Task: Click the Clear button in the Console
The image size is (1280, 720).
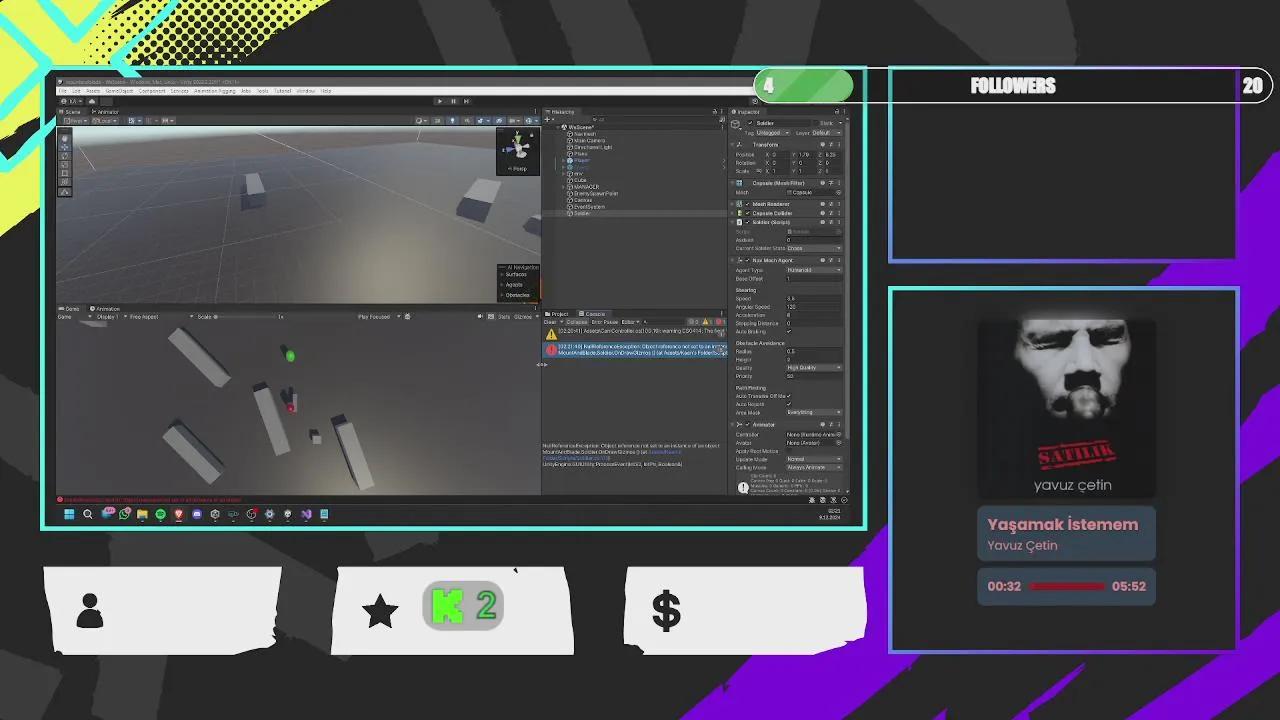Action: [x=549, y=322]
